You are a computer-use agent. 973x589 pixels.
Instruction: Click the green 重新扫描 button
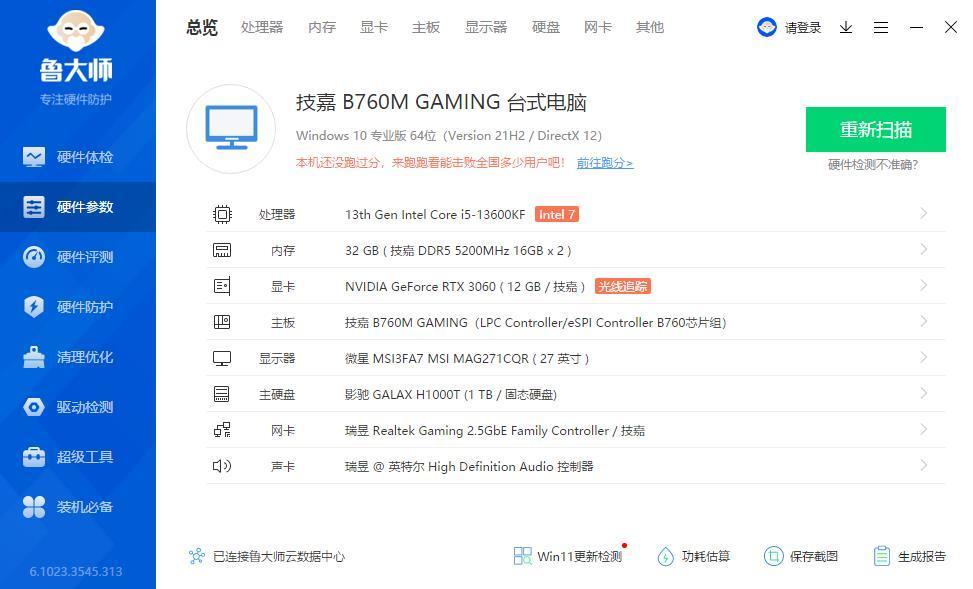pyautogui.click(x=876, y=130)
